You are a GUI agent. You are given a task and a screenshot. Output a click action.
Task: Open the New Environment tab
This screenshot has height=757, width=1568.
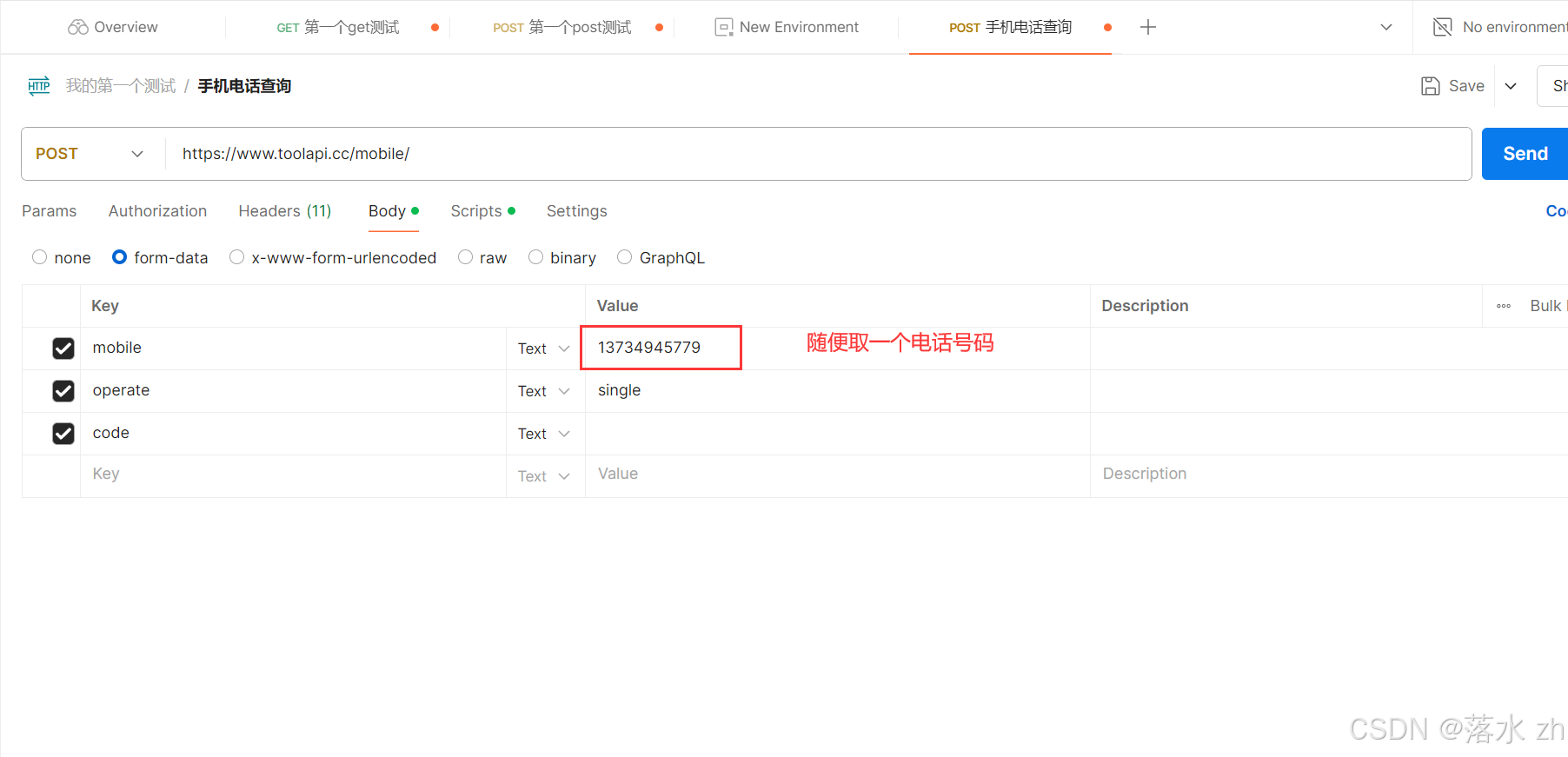pyautogui.click(x=787, y=27)
